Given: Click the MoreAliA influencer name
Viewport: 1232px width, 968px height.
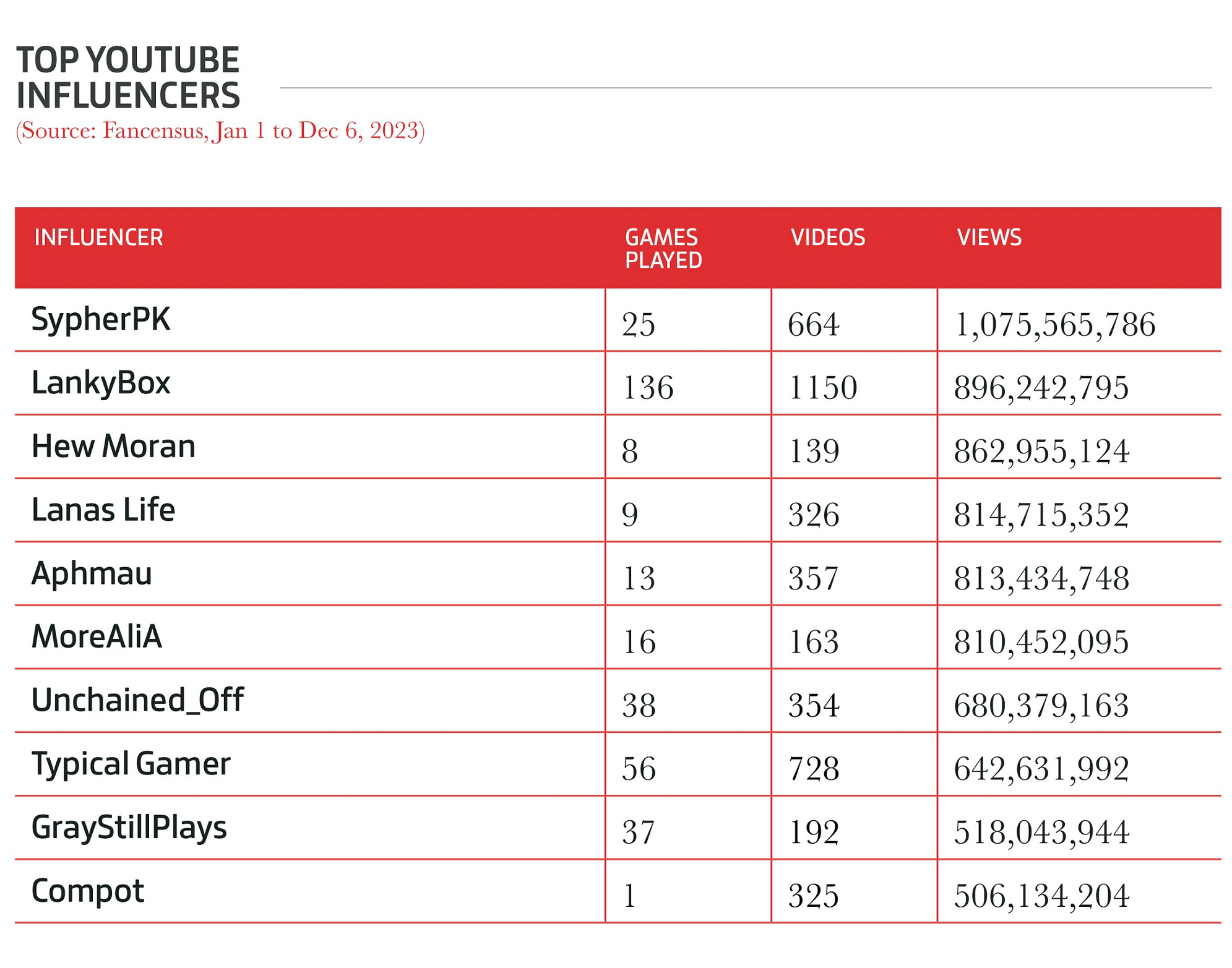Looking at the screenshot, I should (97, 637).
